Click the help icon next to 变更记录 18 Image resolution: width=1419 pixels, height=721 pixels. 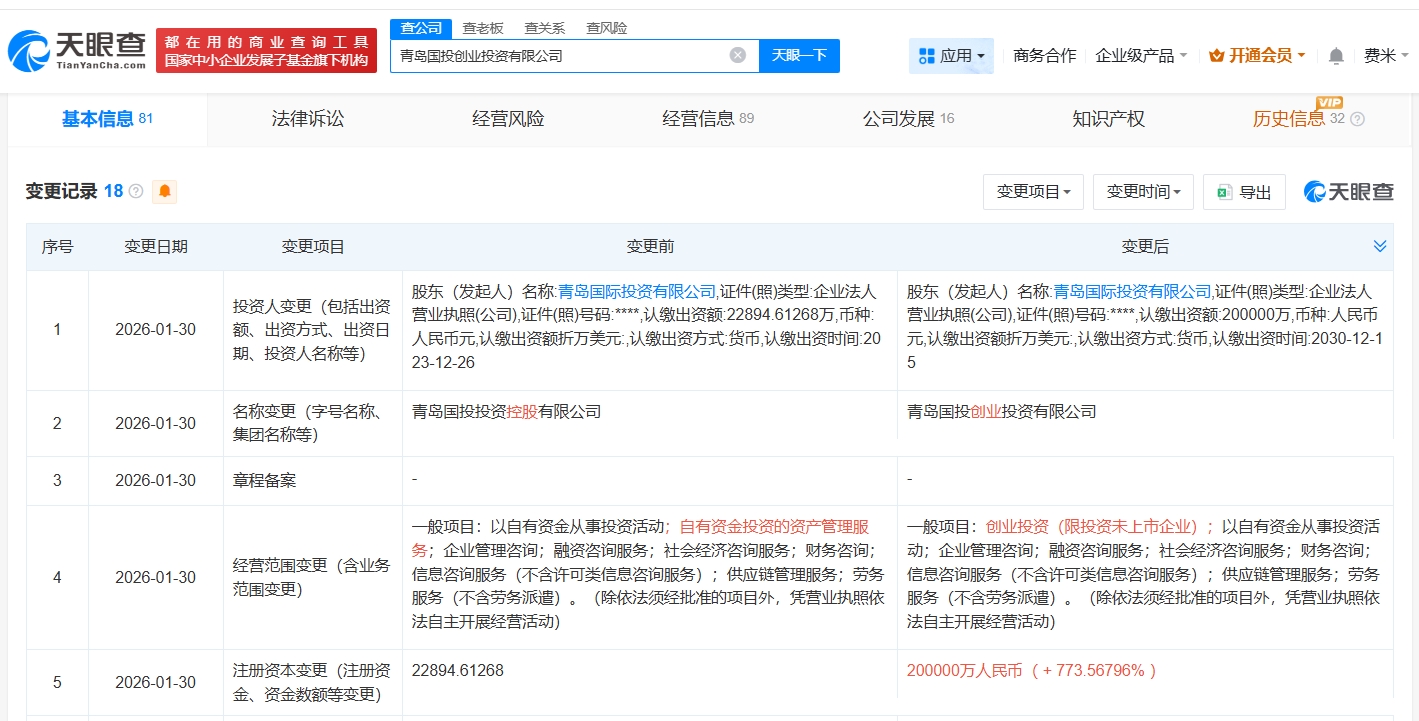tap(136, 191)
